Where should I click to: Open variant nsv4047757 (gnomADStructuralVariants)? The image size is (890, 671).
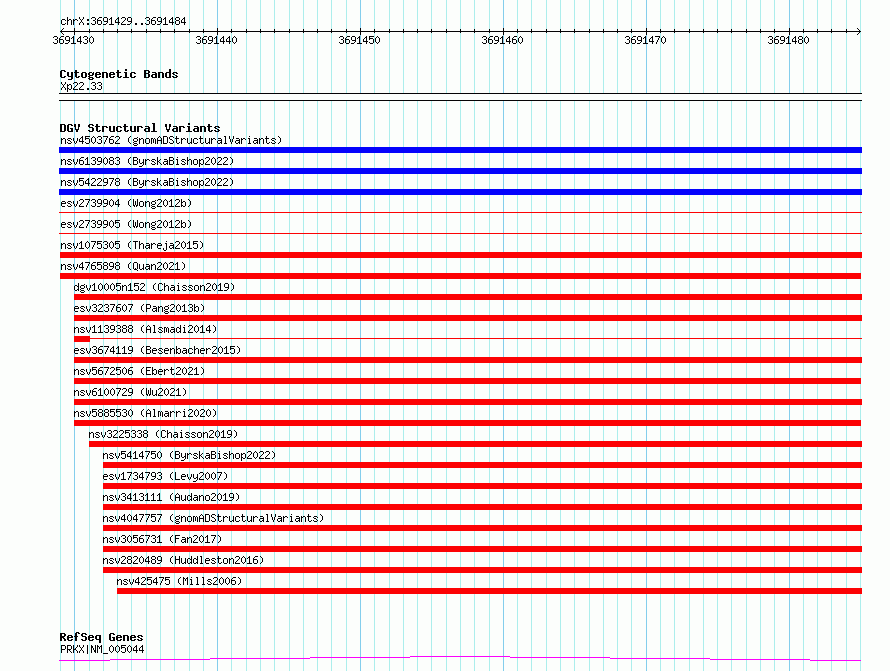pyautogui.click(x=213, y=518)
